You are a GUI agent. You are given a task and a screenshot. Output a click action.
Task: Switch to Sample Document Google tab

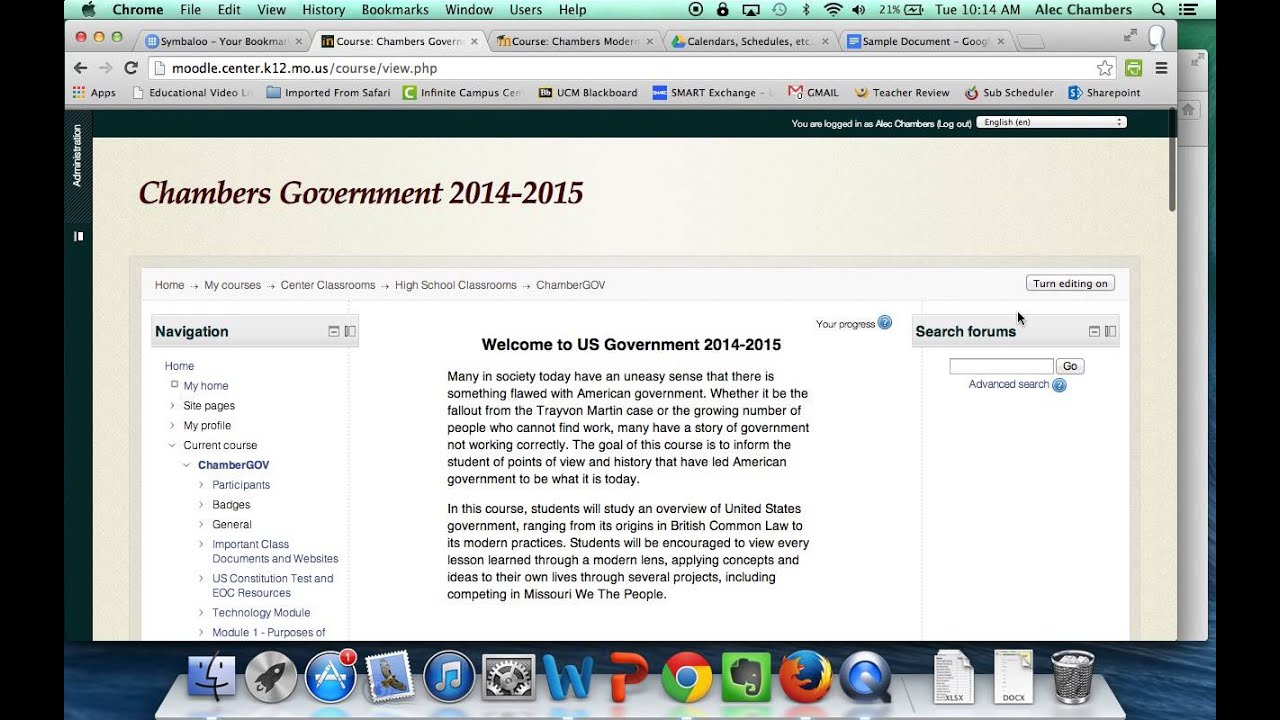(925, 41)
